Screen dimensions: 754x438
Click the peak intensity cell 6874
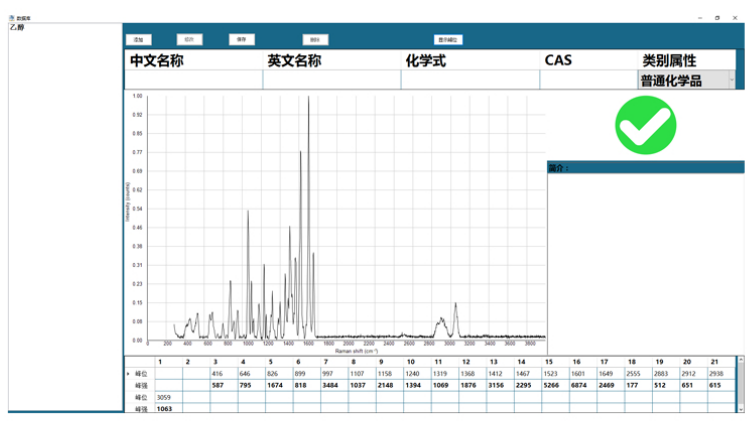[x=577, y=385]
